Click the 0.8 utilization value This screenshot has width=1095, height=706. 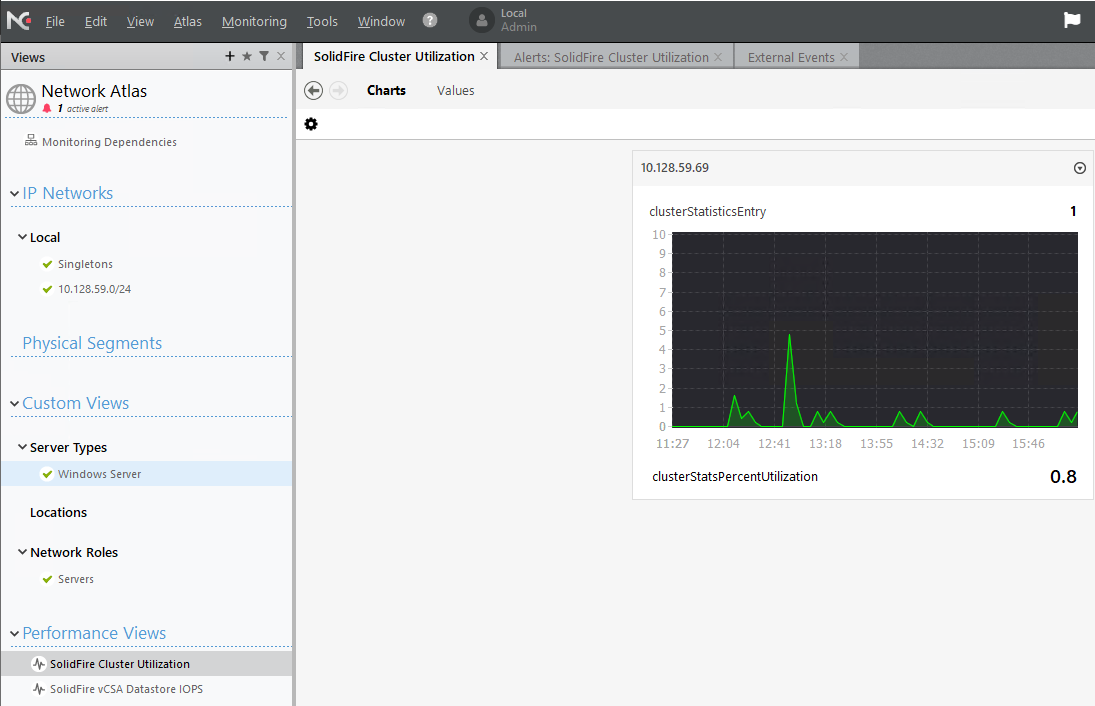pos(1063,476)
